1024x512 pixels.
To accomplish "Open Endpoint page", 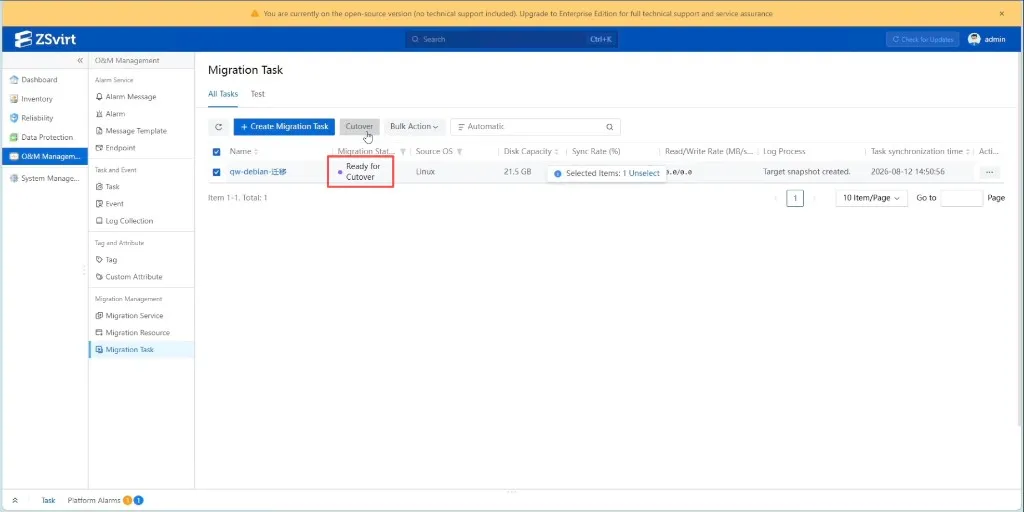I will (120, 148).
